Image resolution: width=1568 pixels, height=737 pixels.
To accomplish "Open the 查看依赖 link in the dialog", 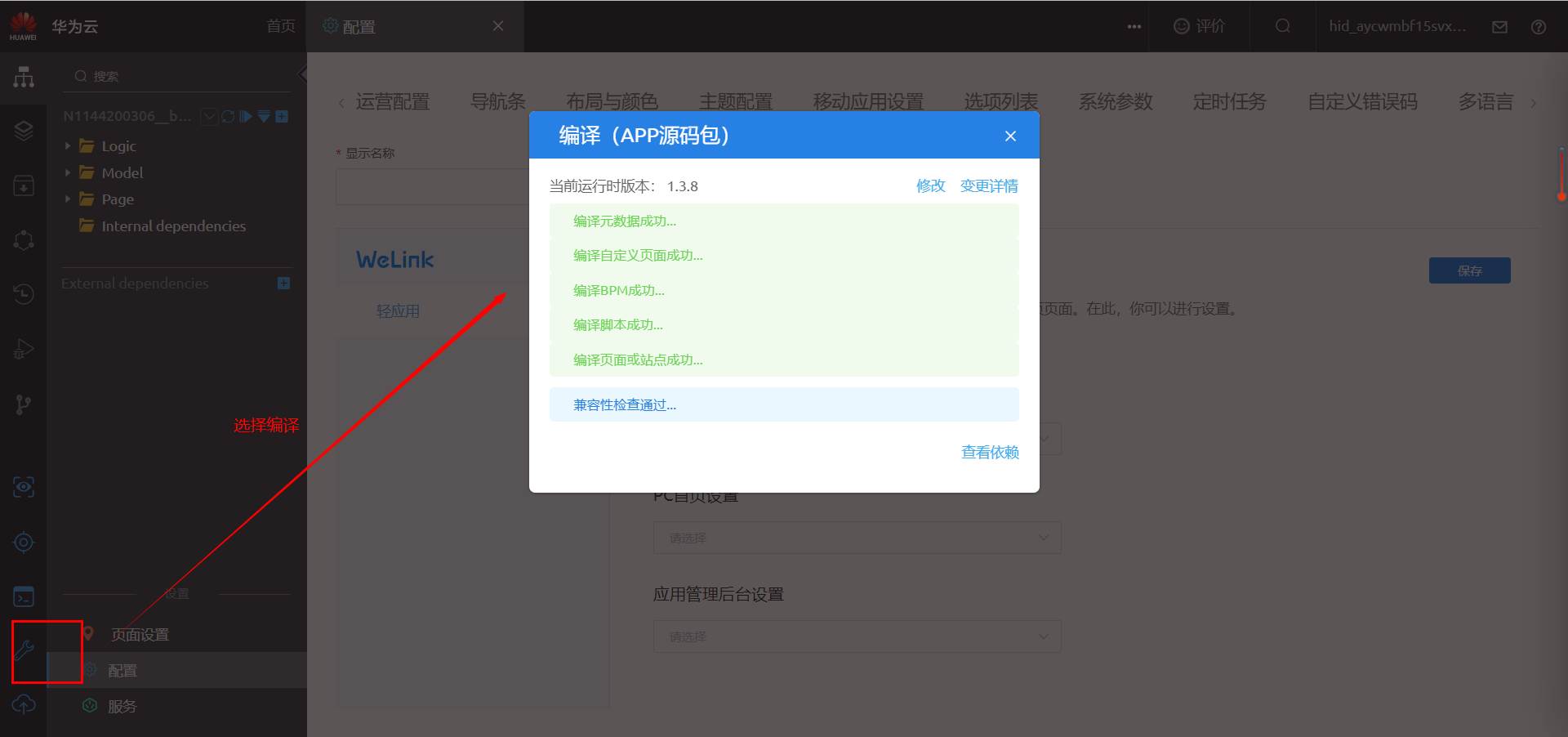I will tap(989, 452).
